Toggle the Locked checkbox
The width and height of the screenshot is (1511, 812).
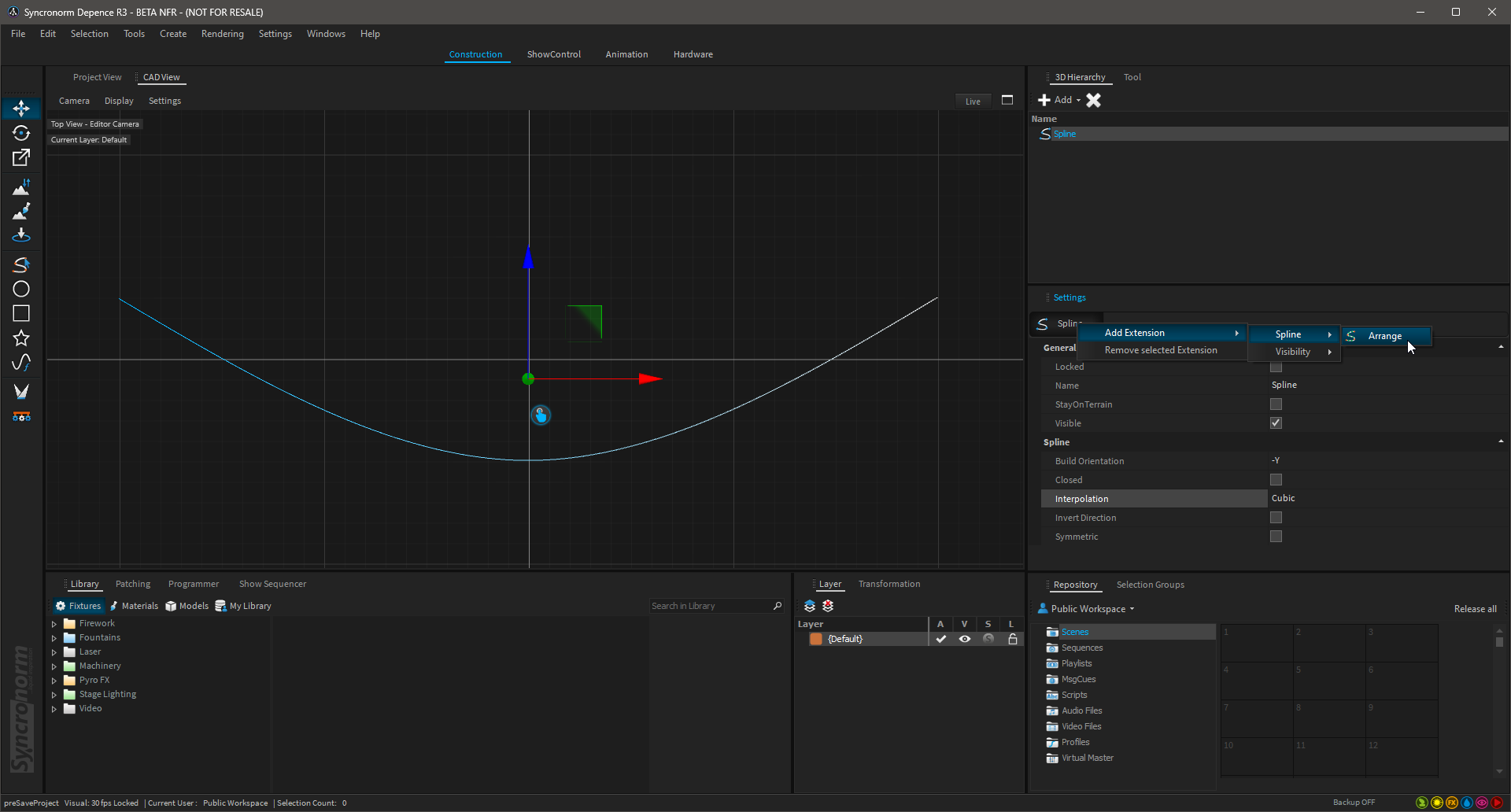point(1276,367)
